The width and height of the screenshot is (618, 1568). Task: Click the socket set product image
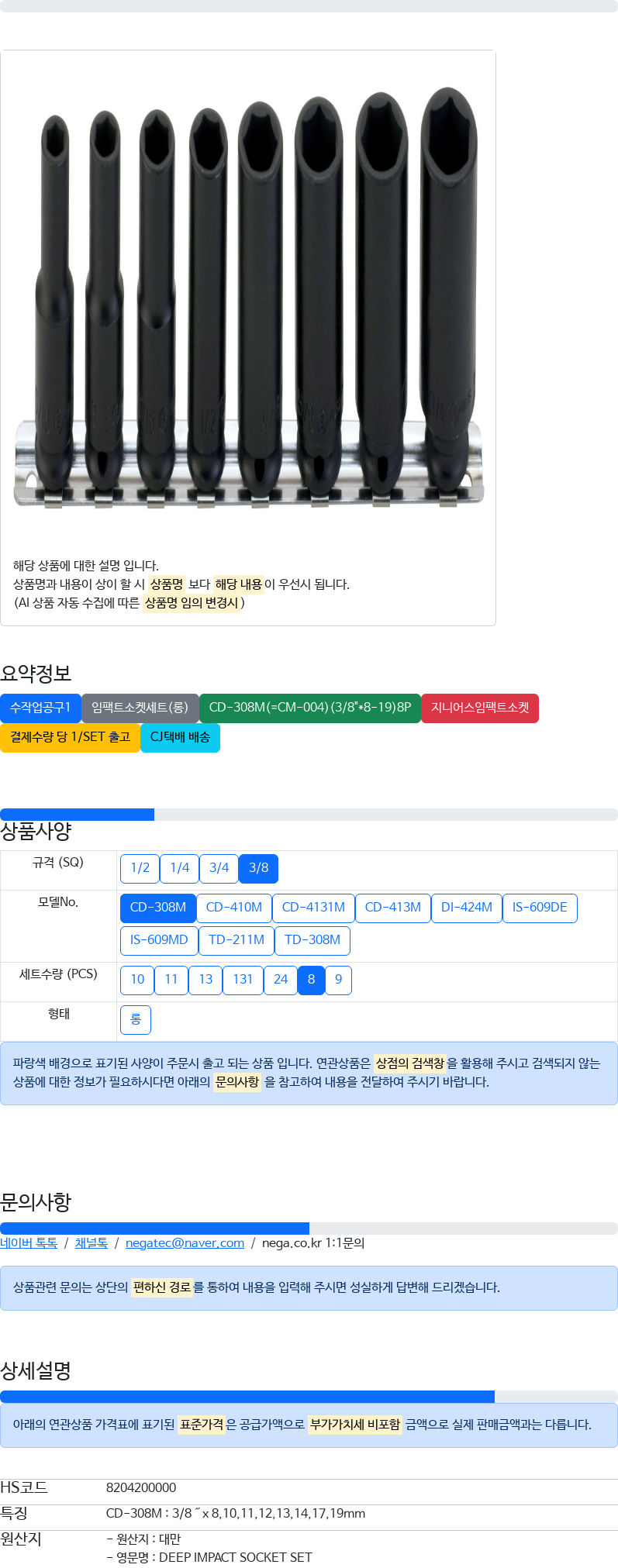point(248,297)
